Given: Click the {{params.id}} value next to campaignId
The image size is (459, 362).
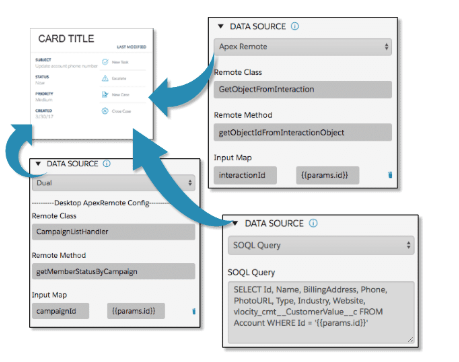Looking at the screenshot, I should (136, 311).
